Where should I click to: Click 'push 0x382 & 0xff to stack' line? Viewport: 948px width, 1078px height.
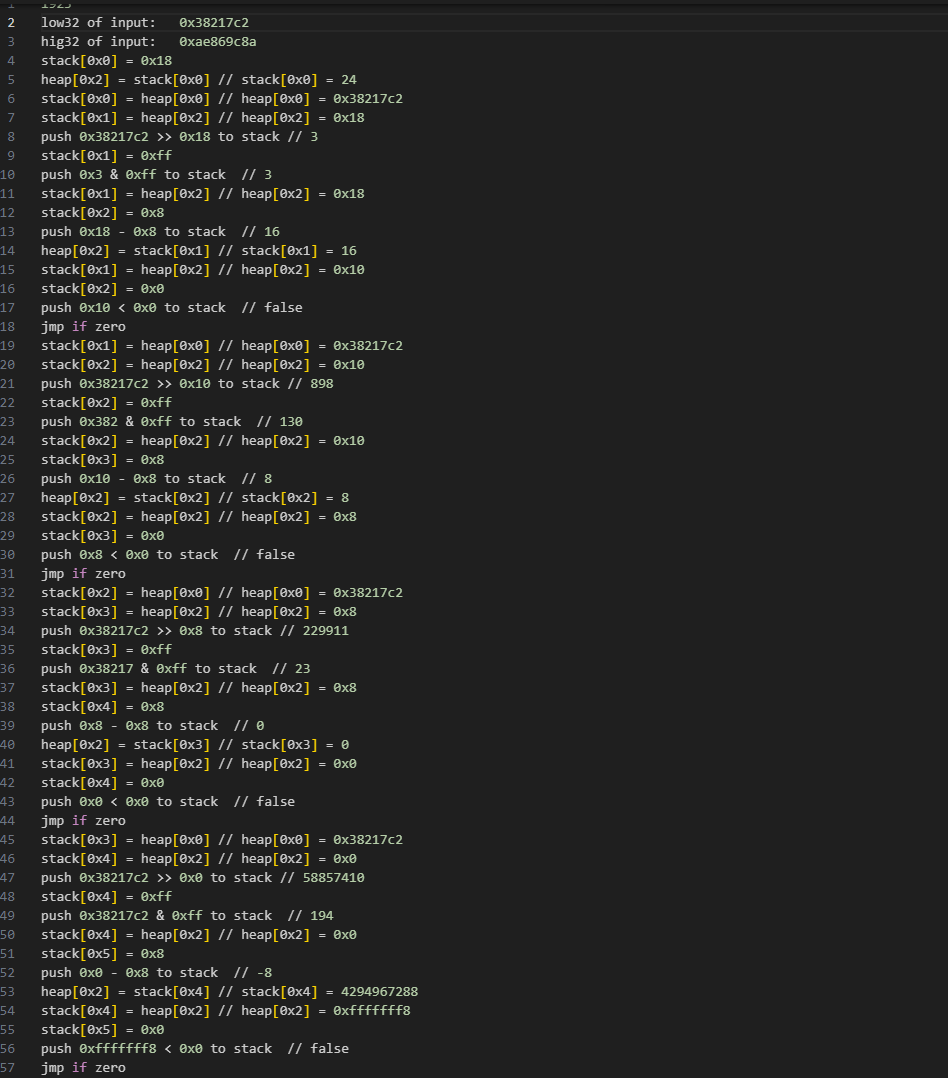tap(141, 421)
